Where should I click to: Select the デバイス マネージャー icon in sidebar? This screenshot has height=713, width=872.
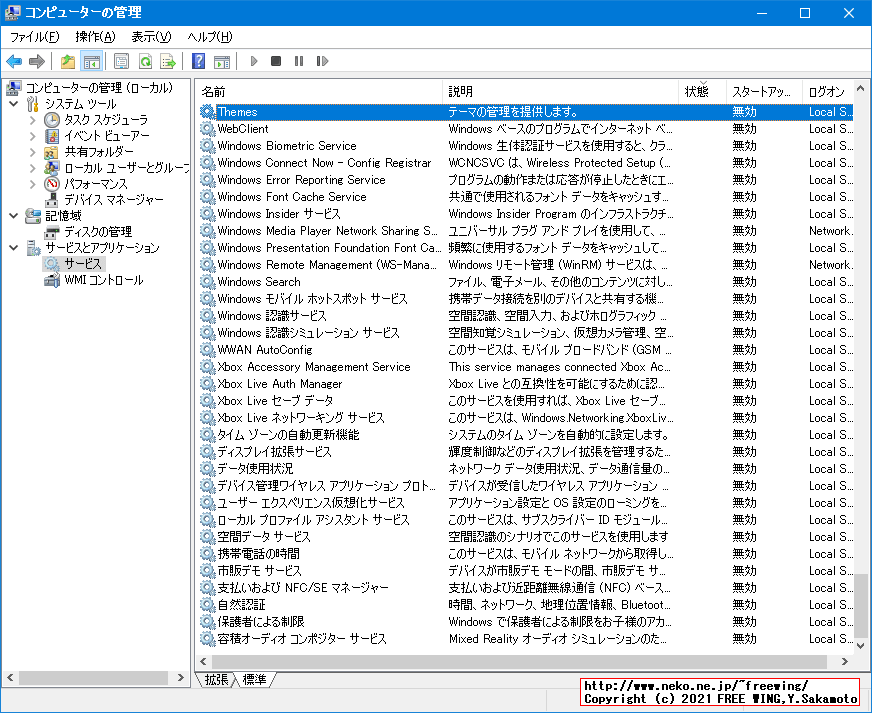pos(52,199)
